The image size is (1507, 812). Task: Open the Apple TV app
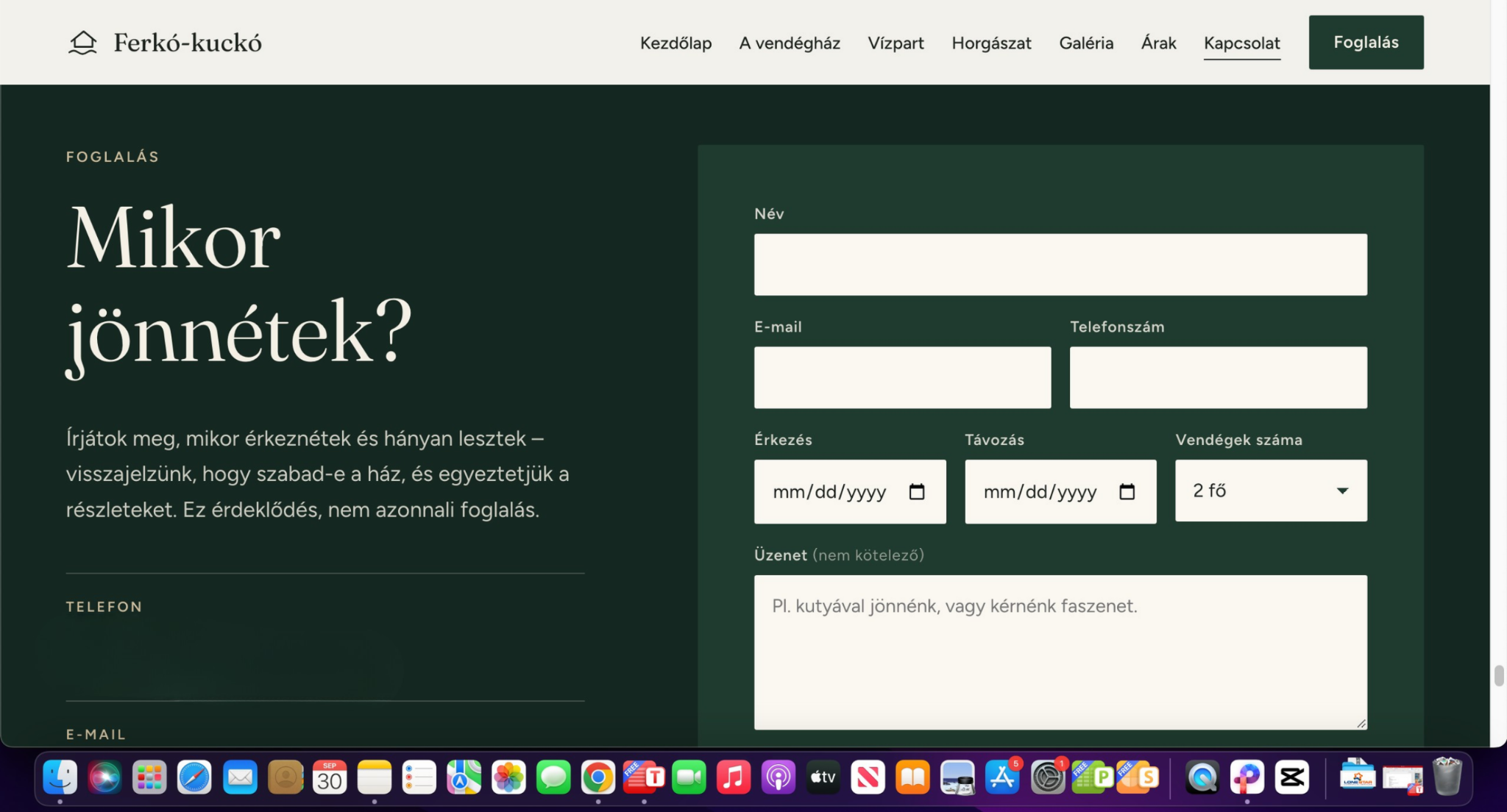click(823, 777)
